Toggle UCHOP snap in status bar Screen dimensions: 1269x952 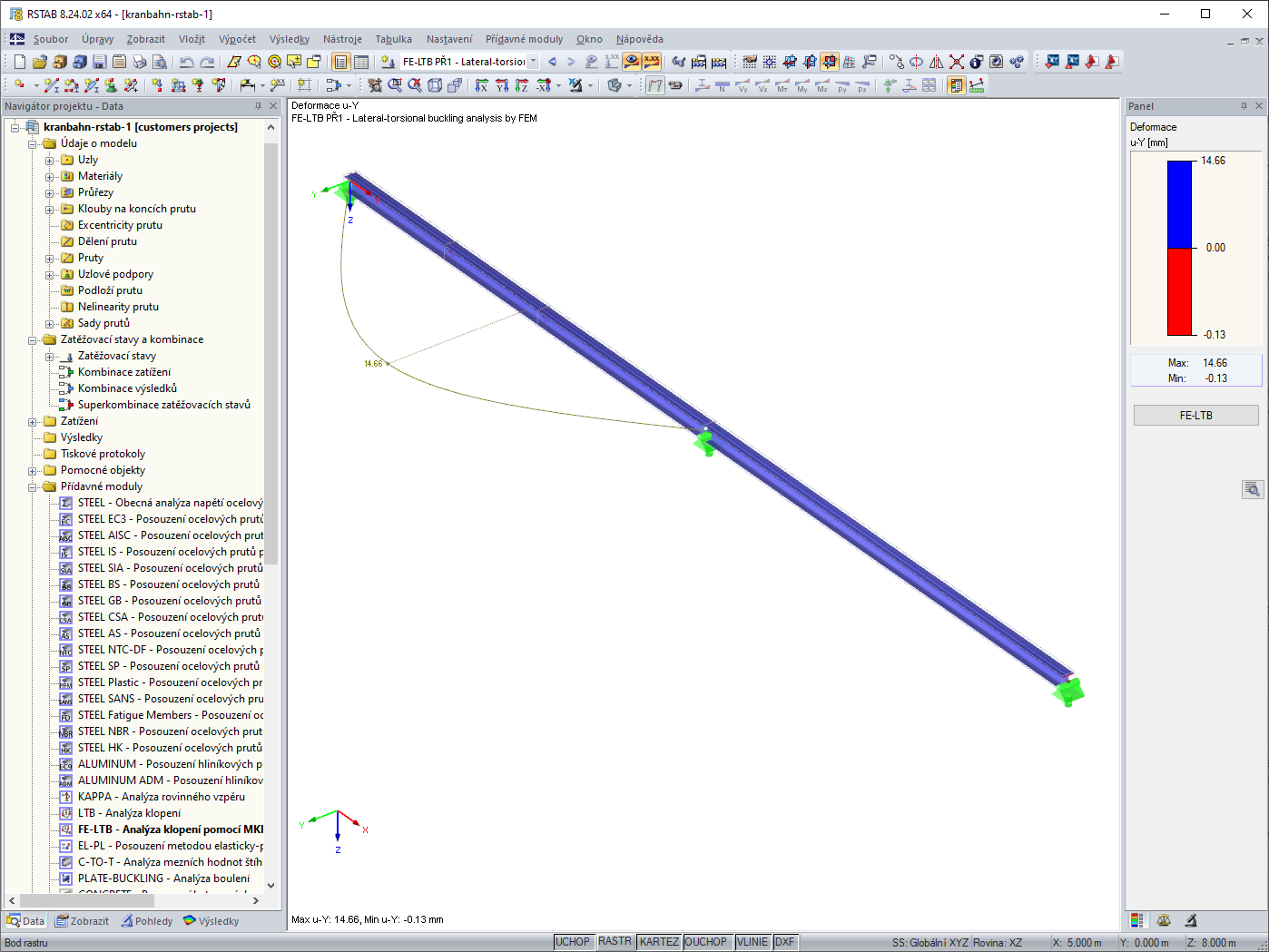pyautogui.click(x=573, y=942)
